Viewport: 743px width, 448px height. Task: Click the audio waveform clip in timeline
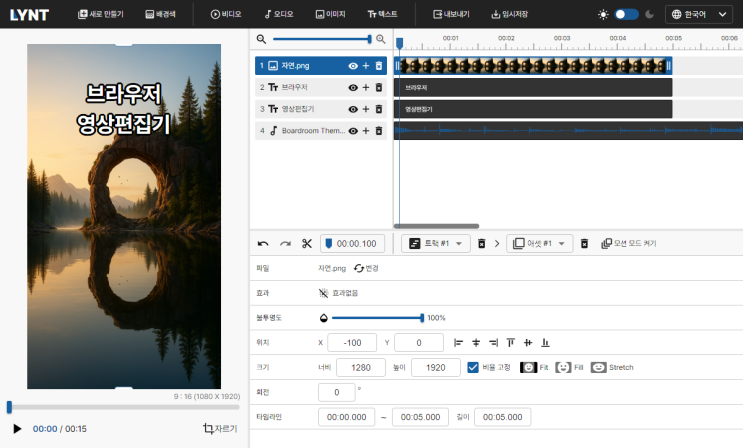point(569,130)
